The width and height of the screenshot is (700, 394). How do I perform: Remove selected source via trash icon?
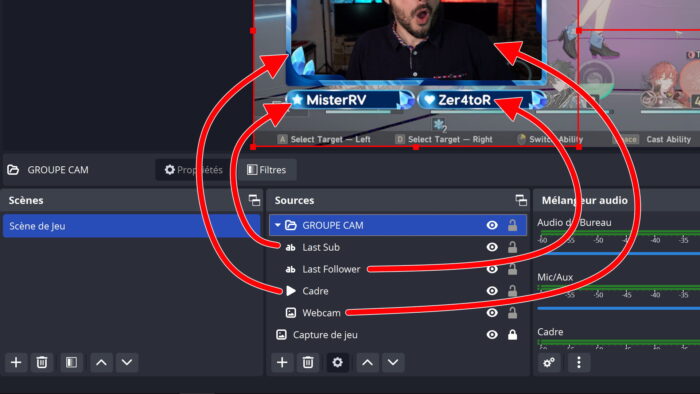tap(308, 362)
